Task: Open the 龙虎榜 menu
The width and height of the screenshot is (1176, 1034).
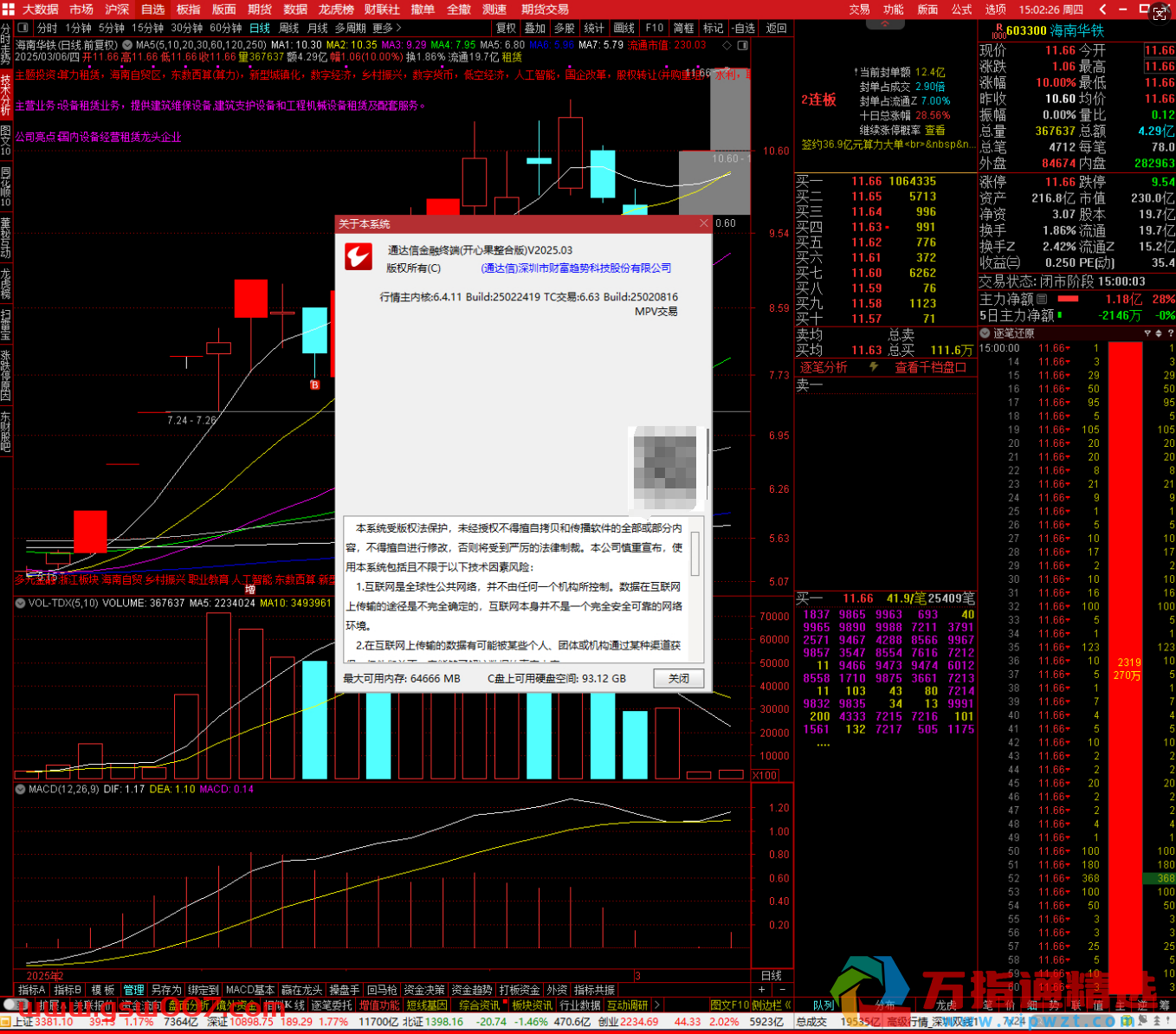Action: coord(336,9)
